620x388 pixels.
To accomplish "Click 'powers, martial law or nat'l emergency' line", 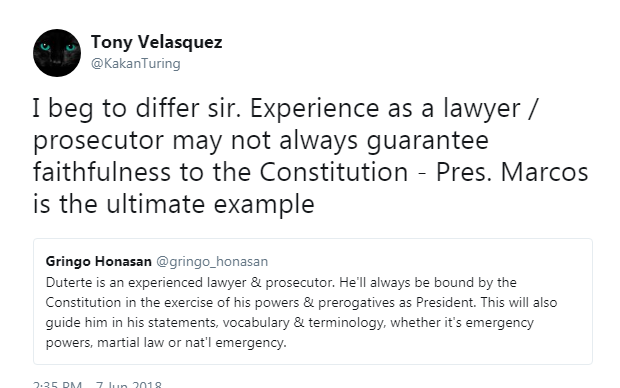I will pyautogui.click(x=166, y=343).
